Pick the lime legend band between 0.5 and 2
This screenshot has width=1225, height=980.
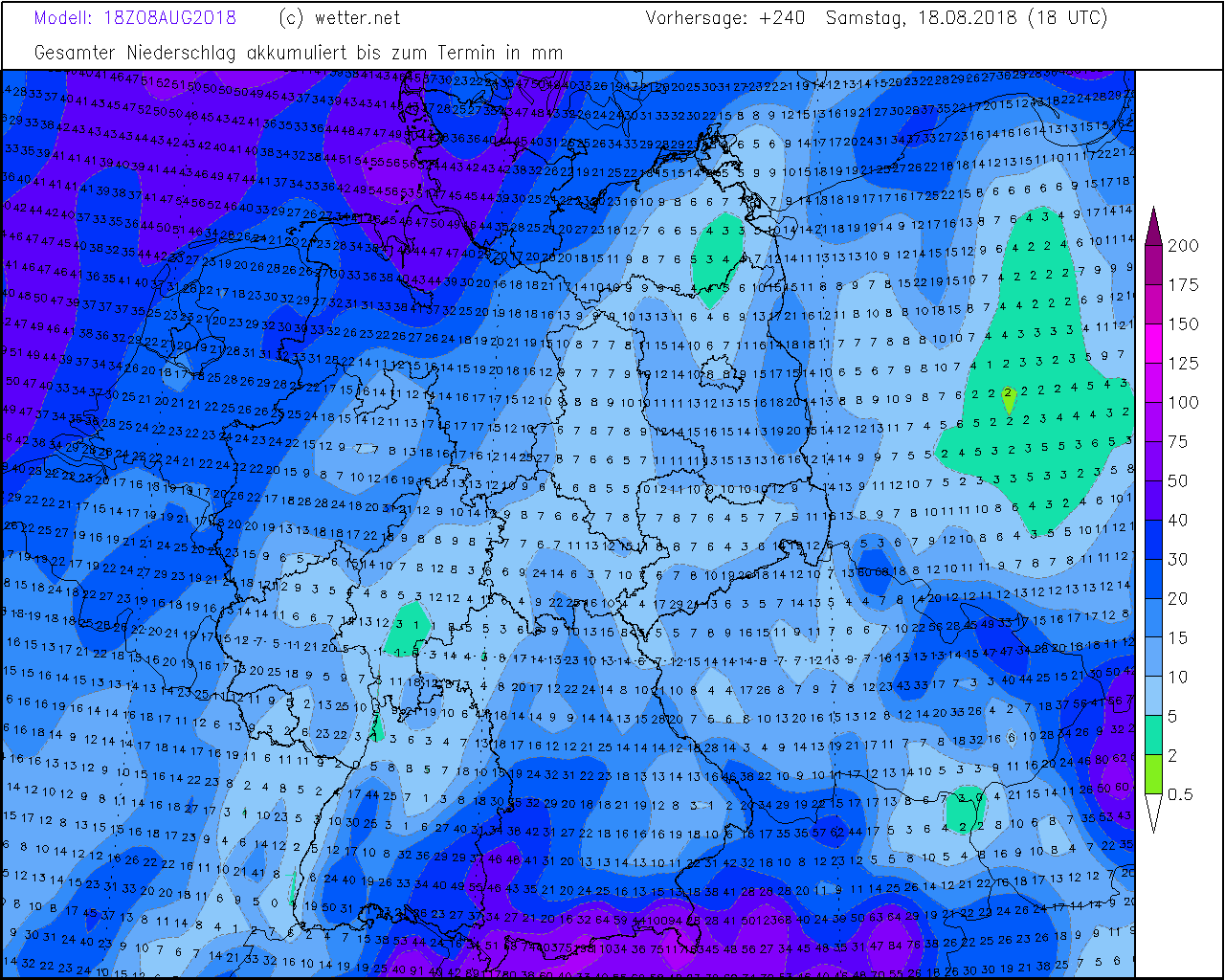(1154, 775)
